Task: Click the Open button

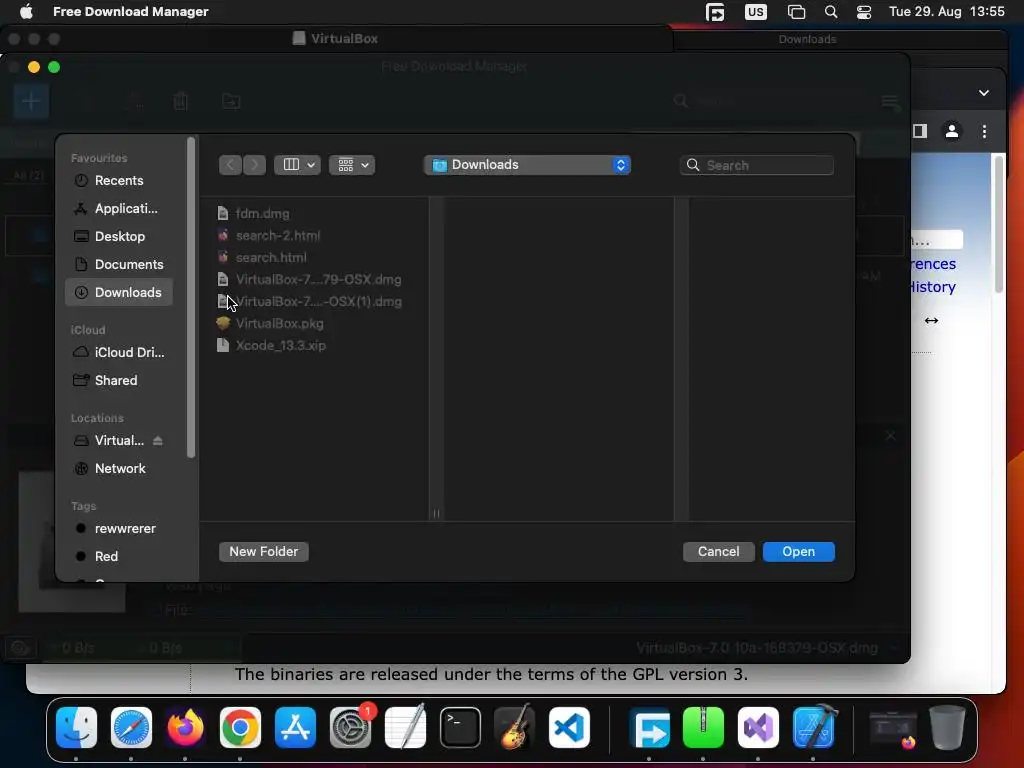Action: click(x=799, y=552)
